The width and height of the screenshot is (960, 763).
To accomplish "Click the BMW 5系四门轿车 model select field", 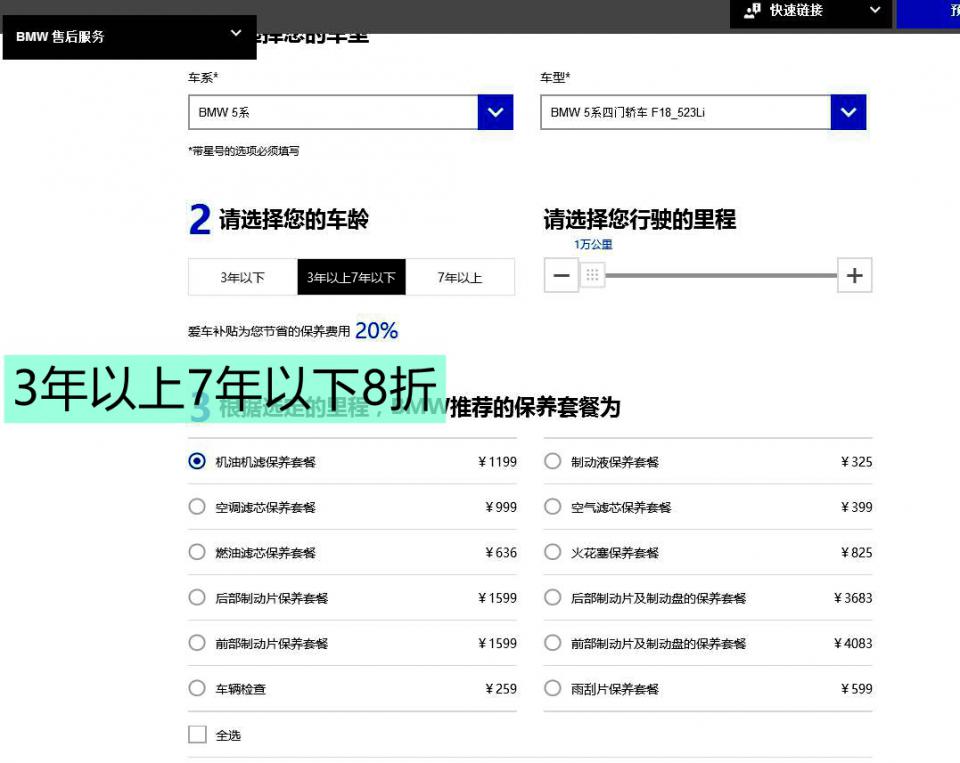I will click(703, 112).
